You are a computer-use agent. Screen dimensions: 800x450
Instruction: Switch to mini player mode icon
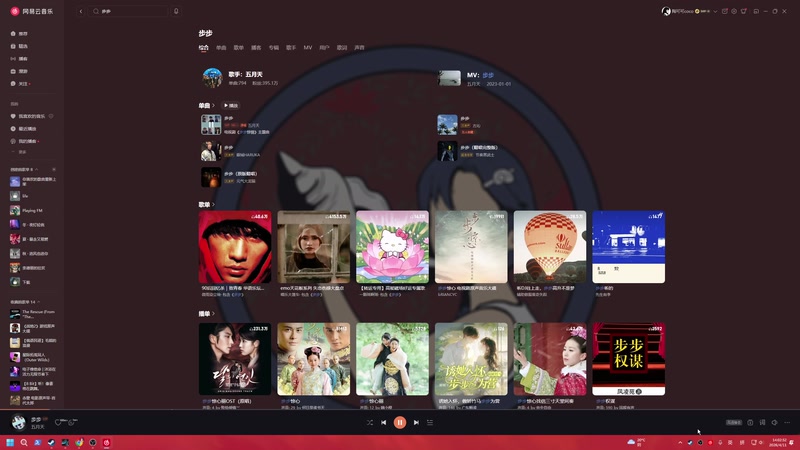click(x=756, y=11)
